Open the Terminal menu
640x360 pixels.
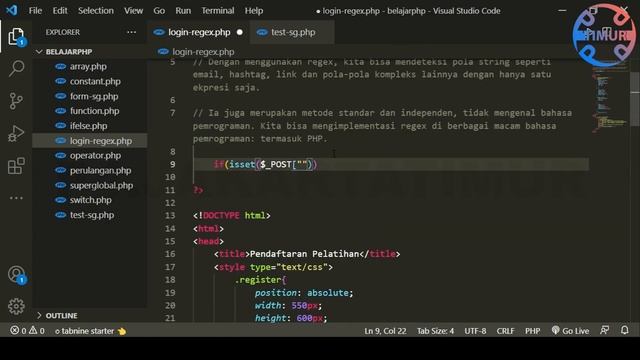218,11
